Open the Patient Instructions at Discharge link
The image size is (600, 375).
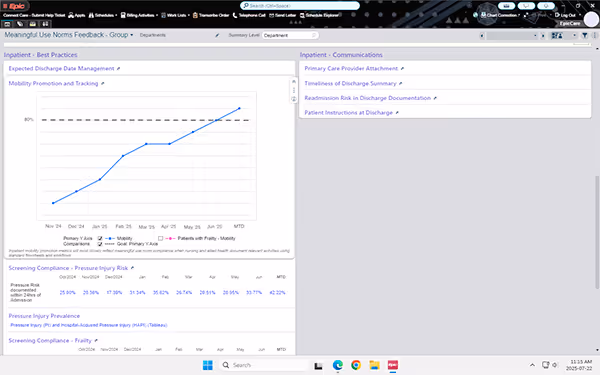coord(348,113)
